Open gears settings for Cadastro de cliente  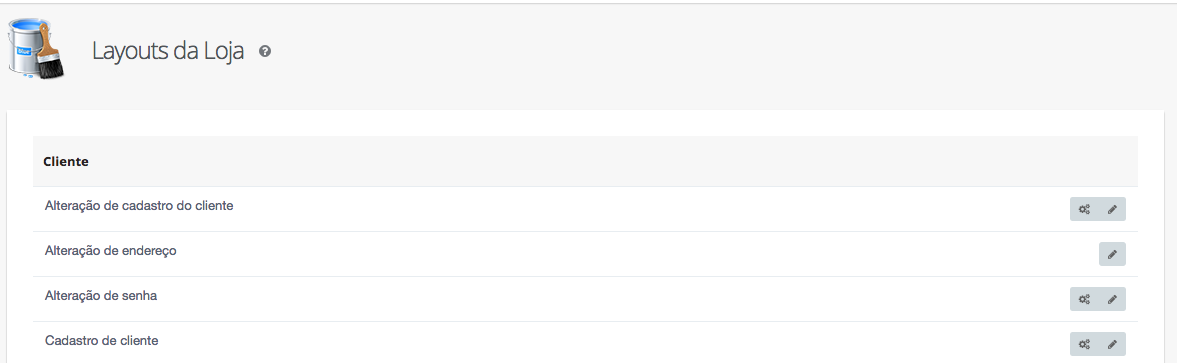1084,344
